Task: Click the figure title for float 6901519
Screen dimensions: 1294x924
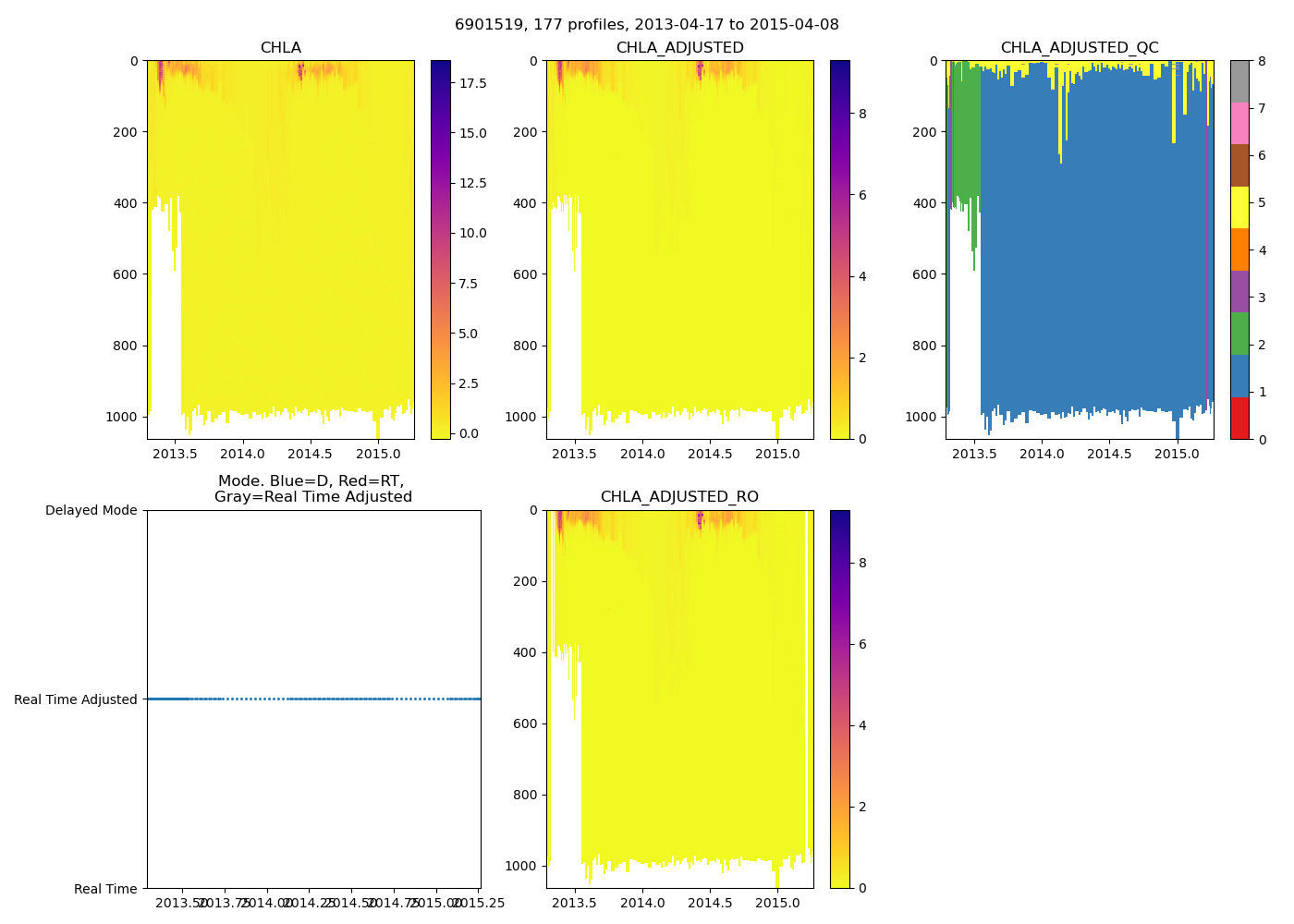Action: (646, 25)
